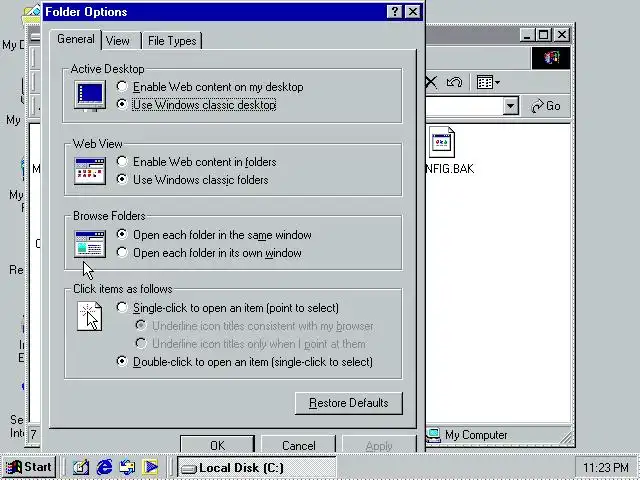Click the General tab
This screenshot has width=640, height=480.
[x=76, y=39]
